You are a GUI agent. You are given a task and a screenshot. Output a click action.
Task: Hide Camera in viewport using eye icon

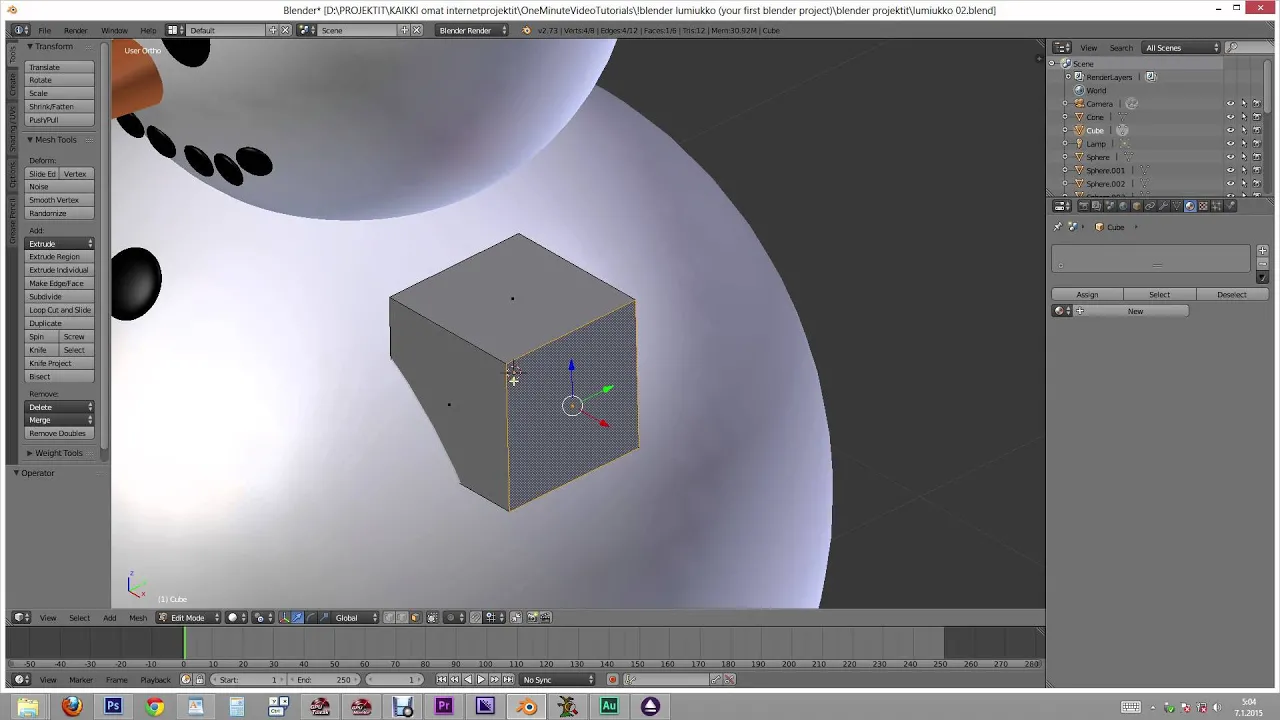pos(1231,104)
